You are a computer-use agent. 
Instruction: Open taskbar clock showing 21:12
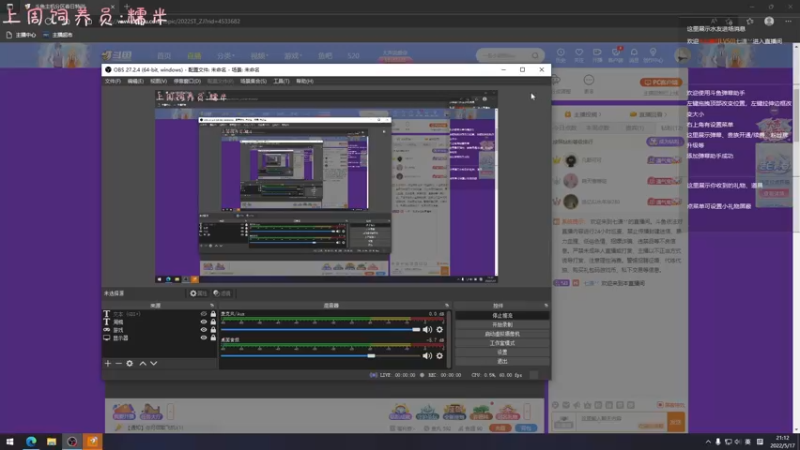click(x=783, y=442)
